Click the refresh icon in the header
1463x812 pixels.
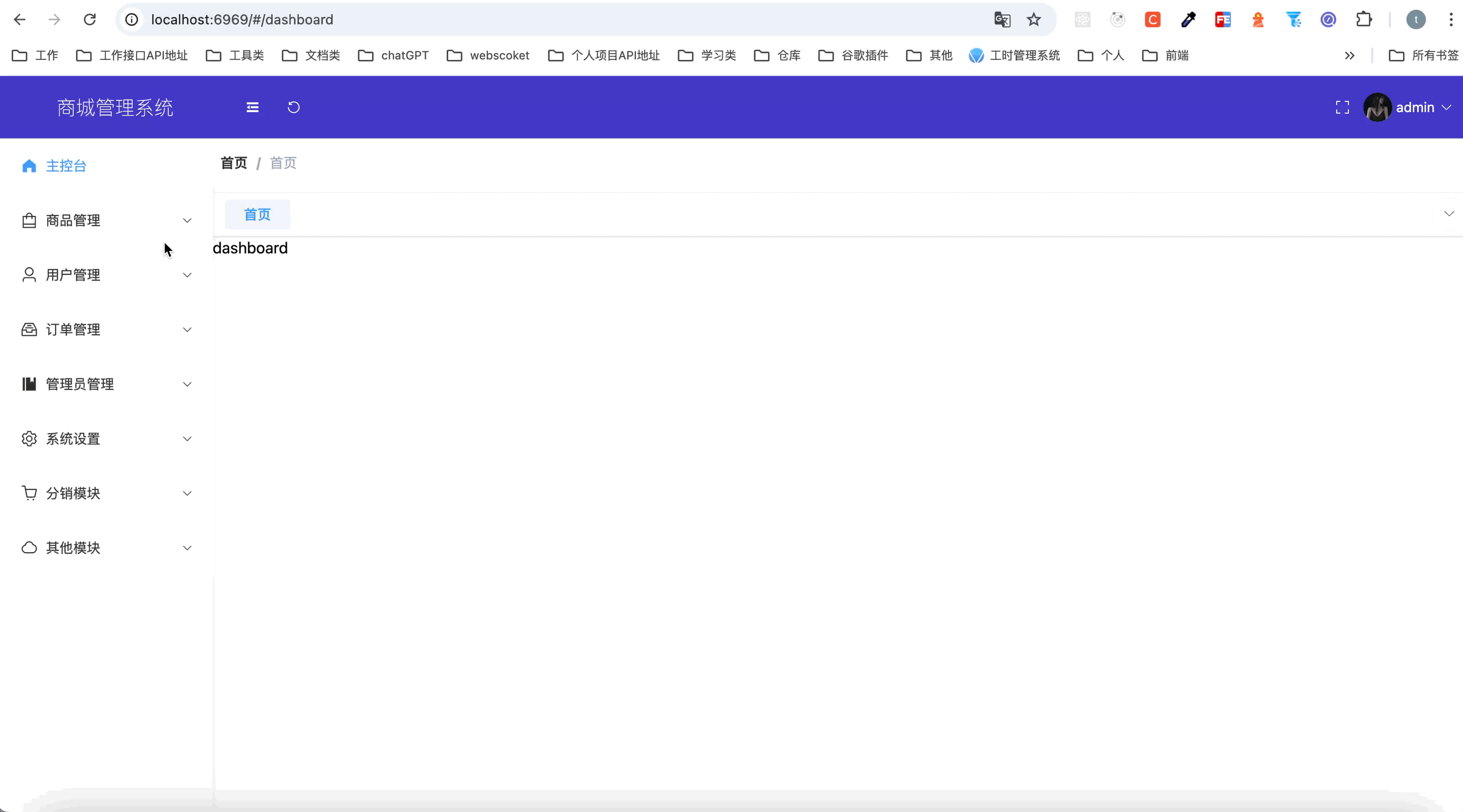[295, 107]
